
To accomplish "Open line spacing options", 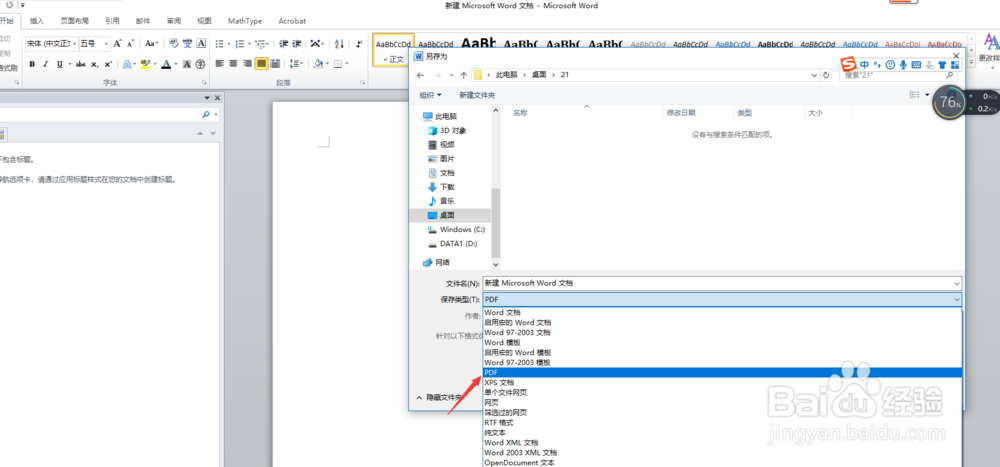I will point(296,64).
